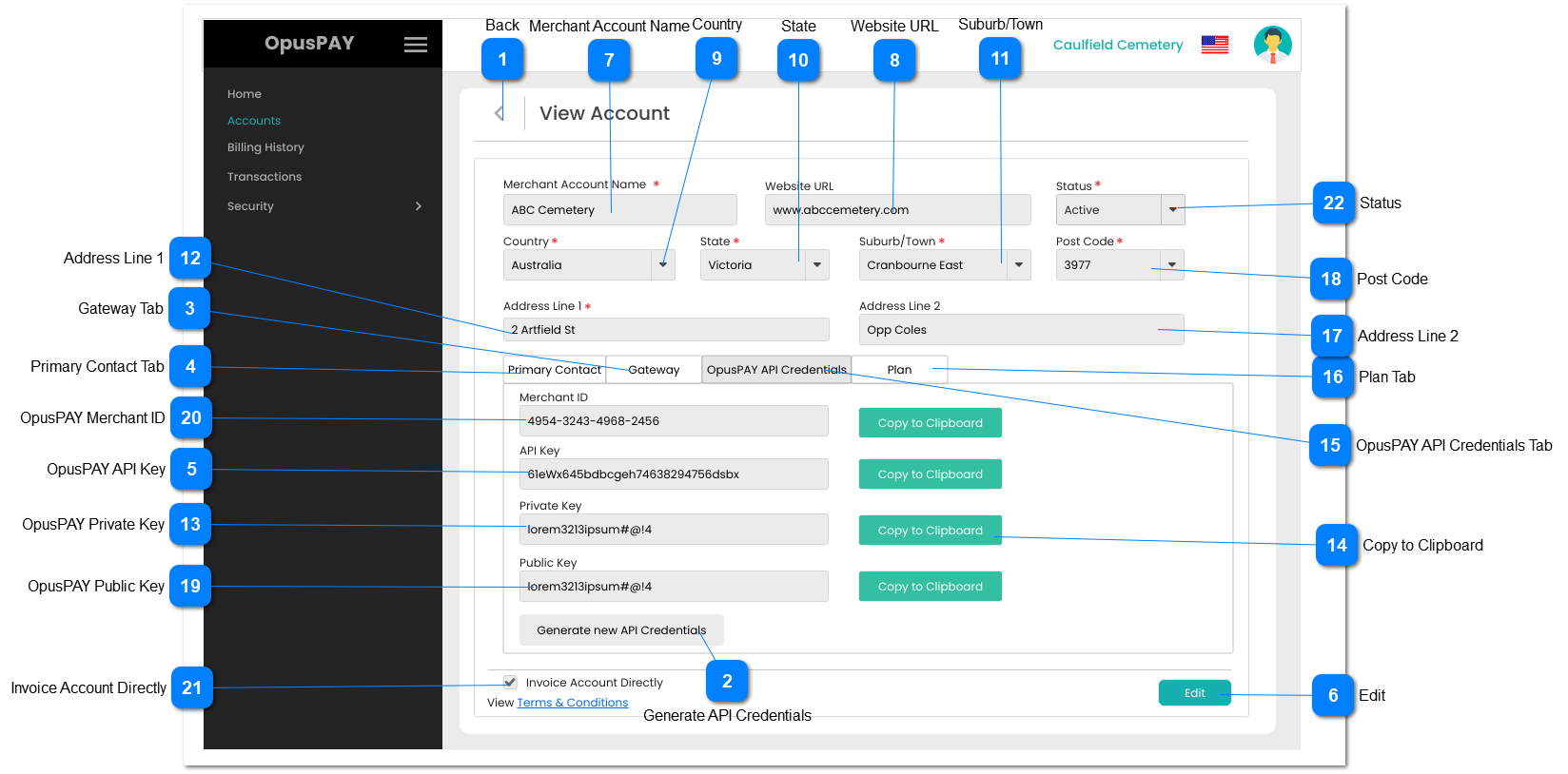
Task: Switch to the Plan tab
Action: [x=899, y=370]
